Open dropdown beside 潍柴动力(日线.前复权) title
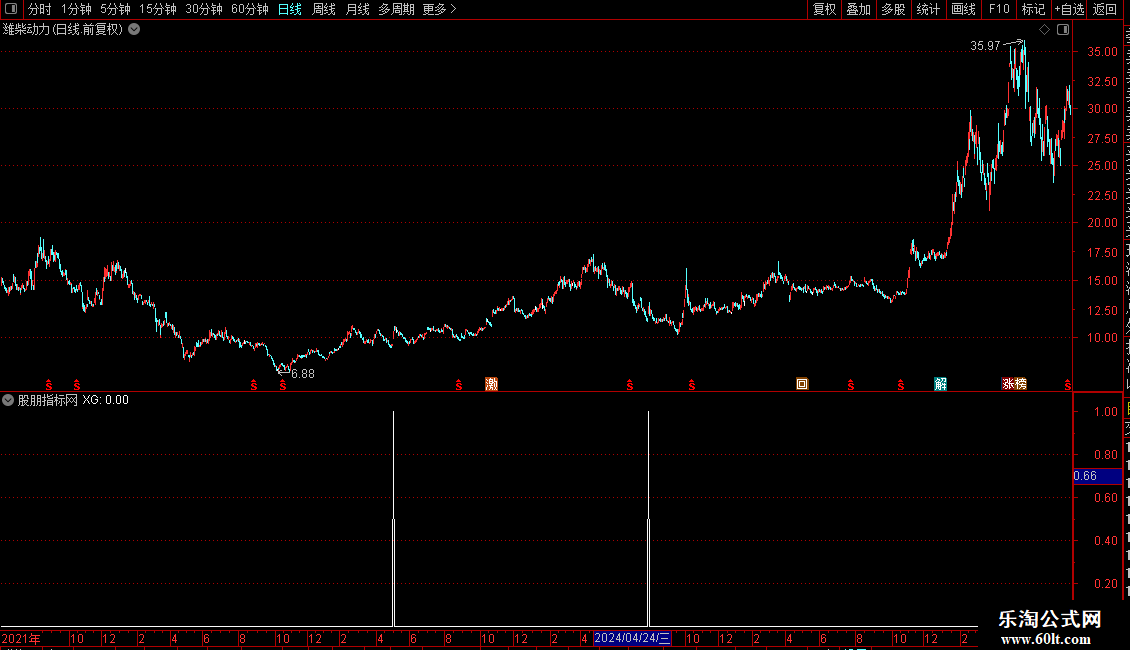The image size is (1130, 650). click(134, 30)
